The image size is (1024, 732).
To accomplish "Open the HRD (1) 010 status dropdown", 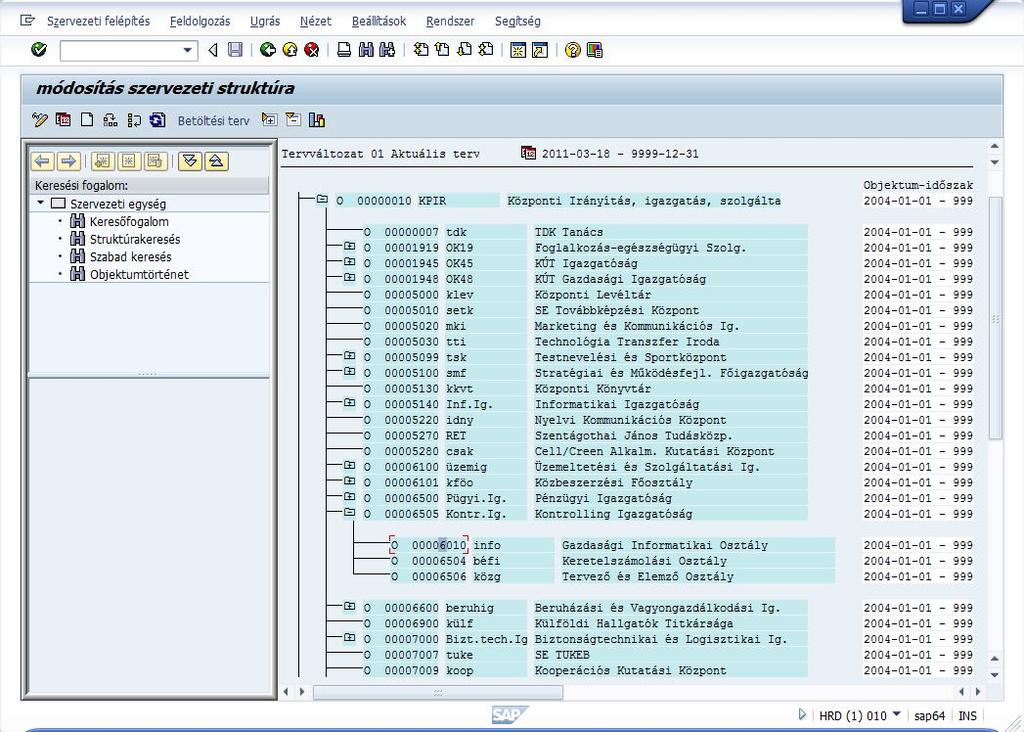I will click(896, 714).
